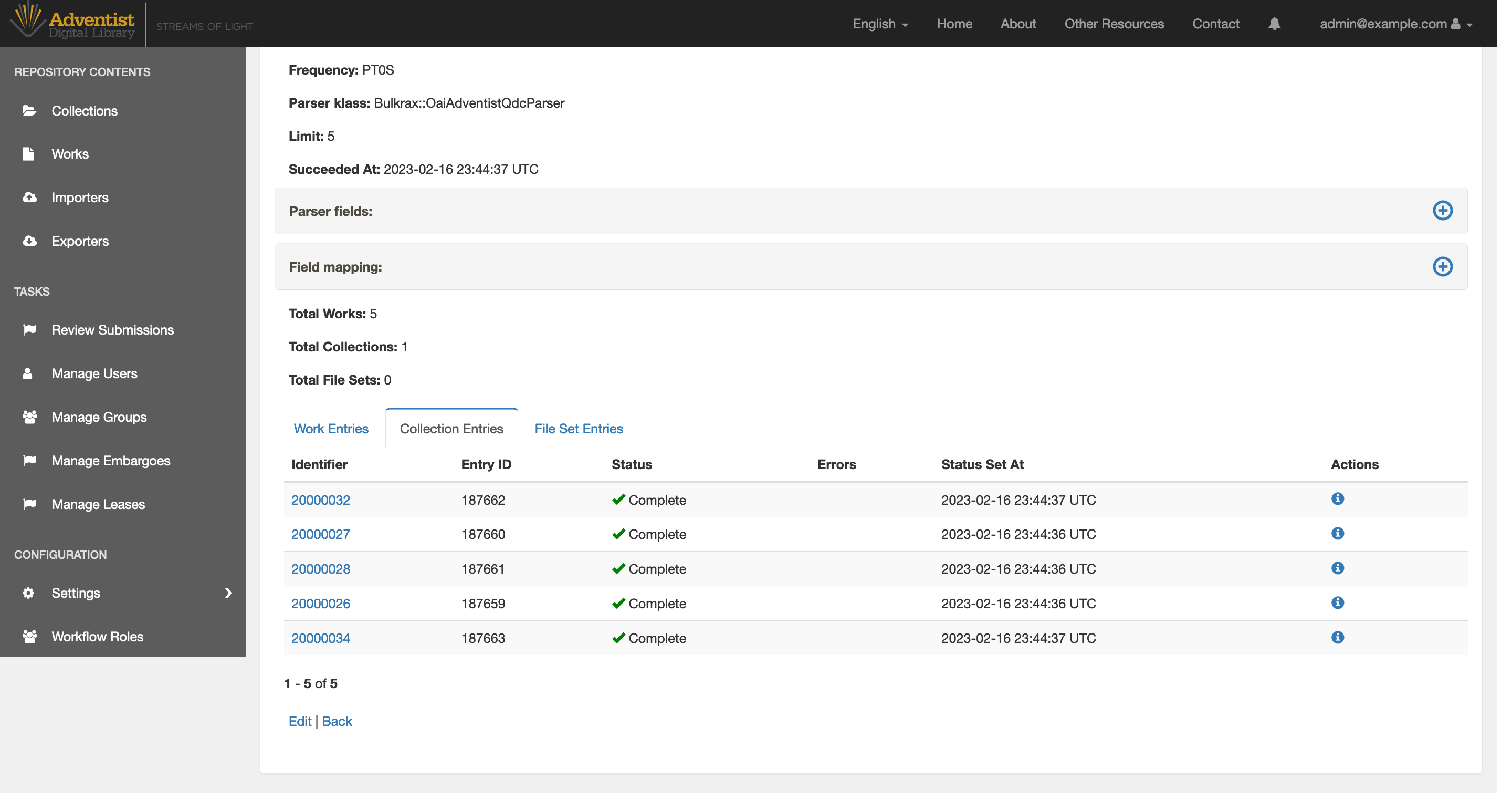This screenshot has width=1512, height=800.
Task: Click the Importers cloud upload icon
Action: 29,198
